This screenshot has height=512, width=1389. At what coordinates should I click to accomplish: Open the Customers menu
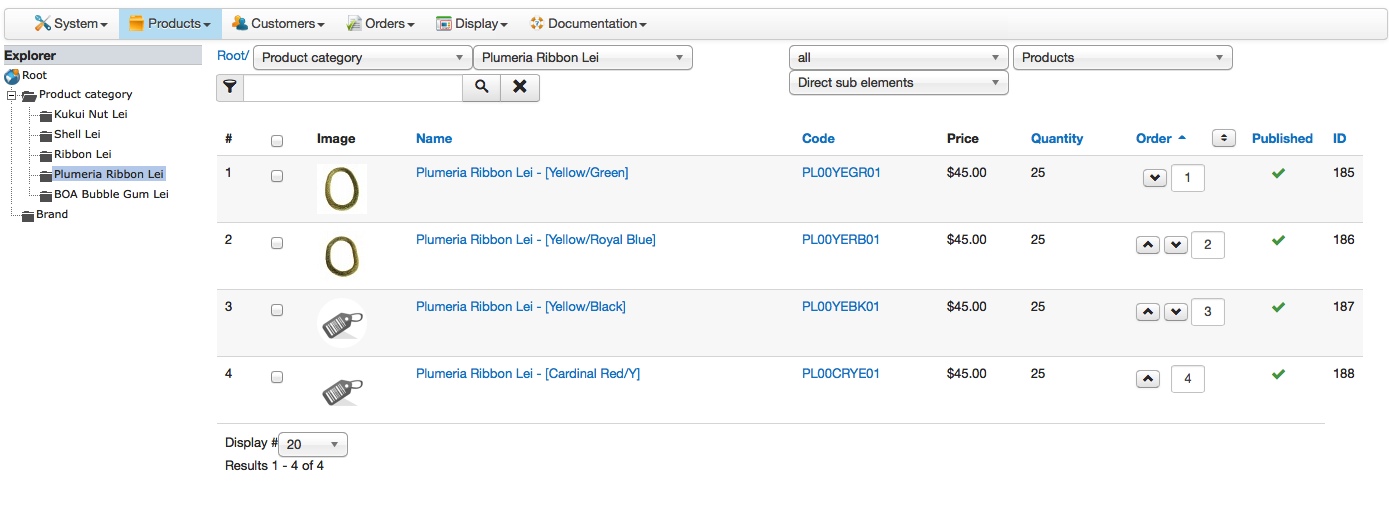click(278, 23)
